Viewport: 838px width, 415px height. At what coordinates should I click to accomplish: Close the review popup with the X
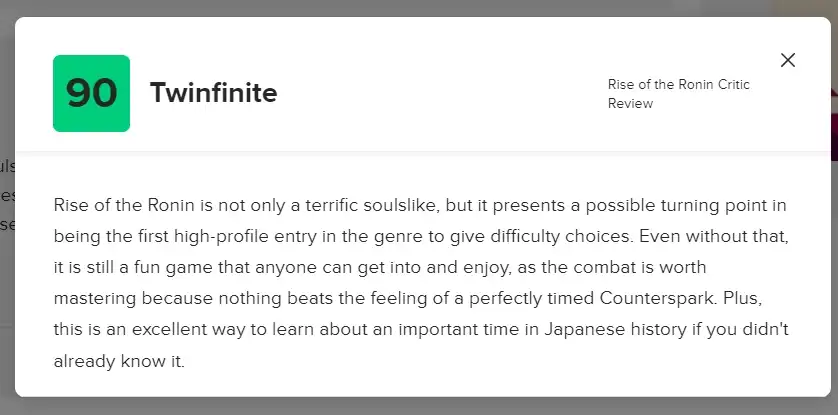(788, 60)
